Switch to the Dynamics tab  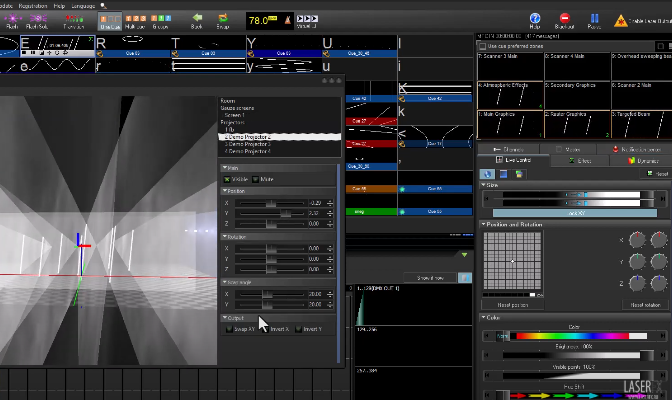pyautogui.click(x=643, y=160)
